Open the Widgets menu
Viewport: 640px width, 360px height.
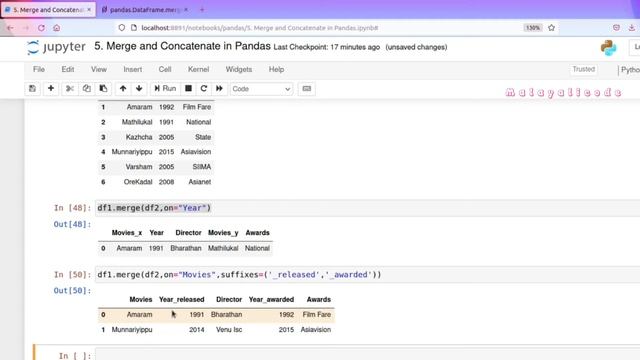coord(239,69)
